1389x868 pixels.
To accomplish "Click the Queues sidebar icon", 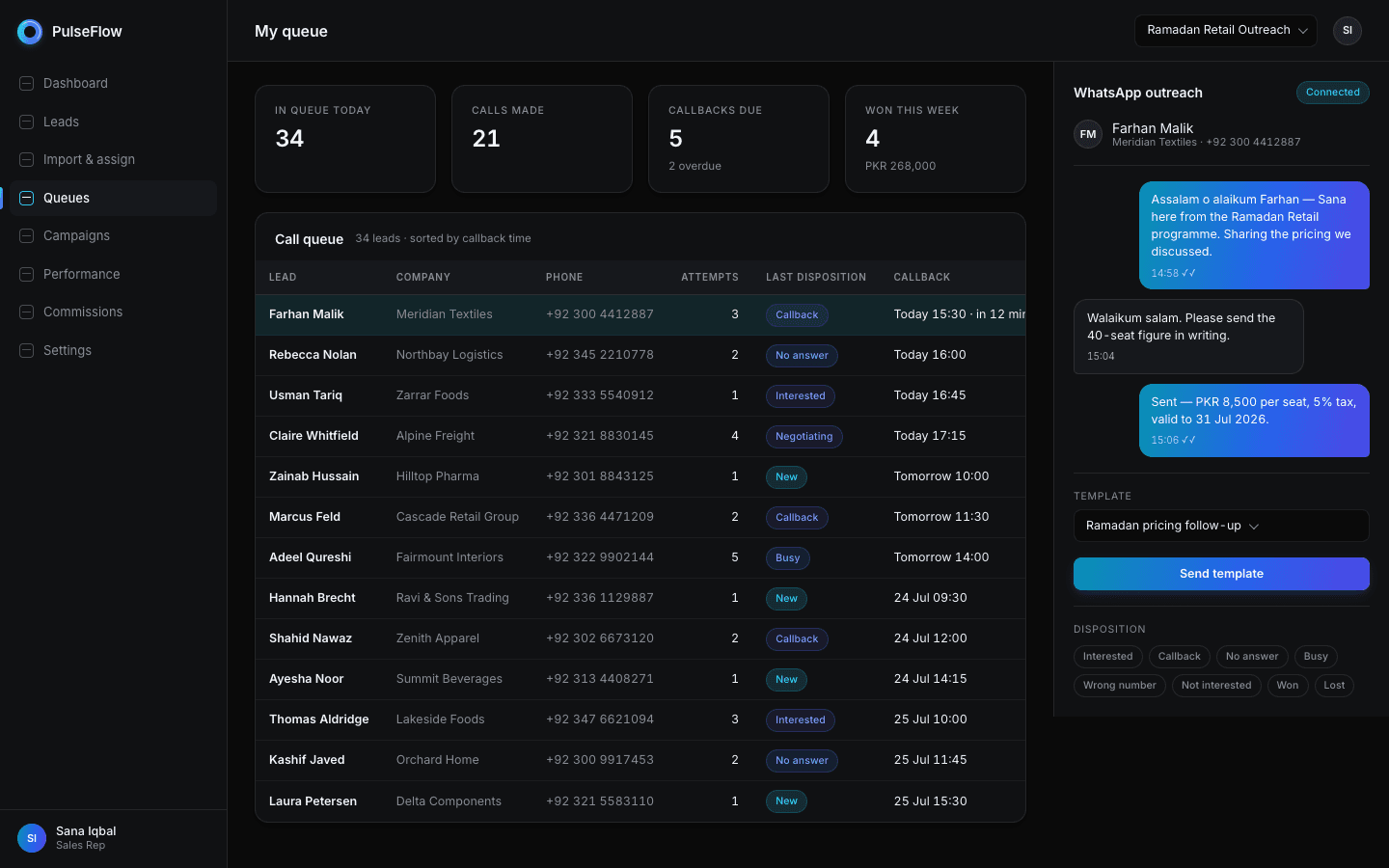I will tap(27, 198).
